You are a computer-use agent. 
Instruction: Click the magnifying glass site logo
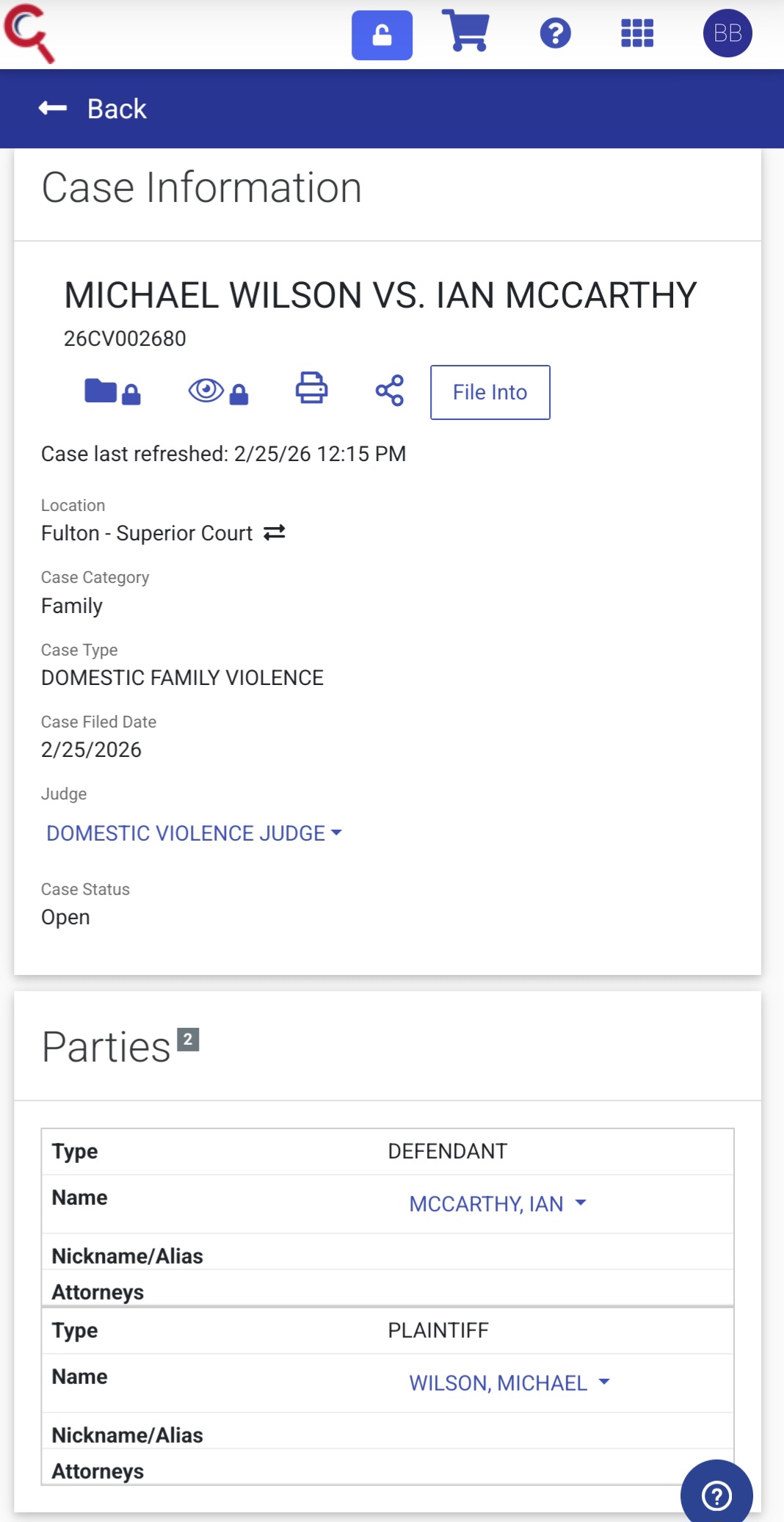pyautogui.click(x=29, y=33)
